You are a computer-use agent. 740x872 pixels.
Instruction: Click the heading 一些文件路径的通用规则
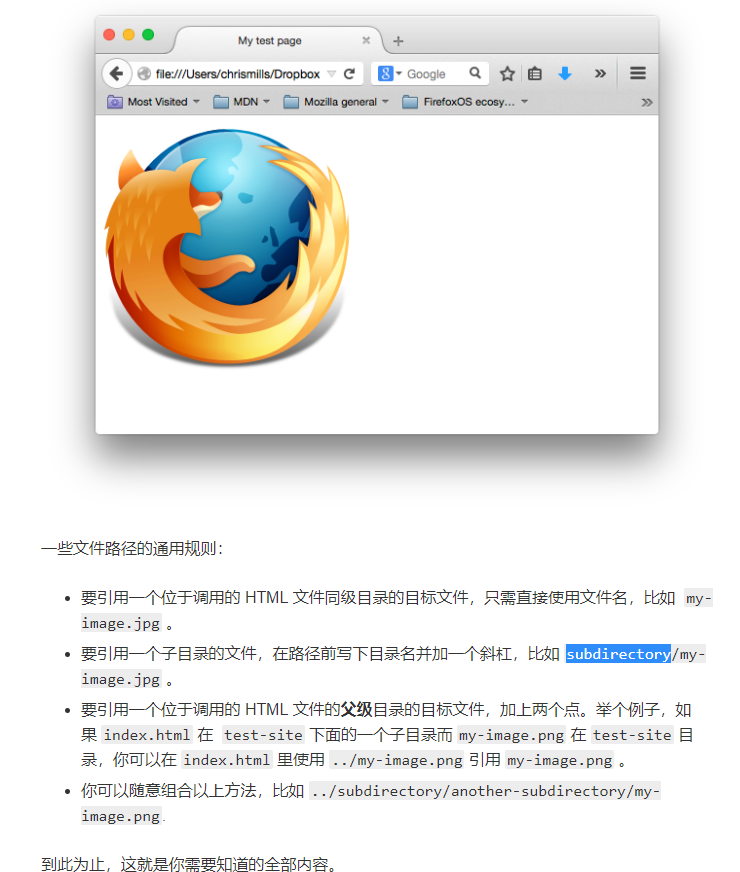click(x=132, y=549)
